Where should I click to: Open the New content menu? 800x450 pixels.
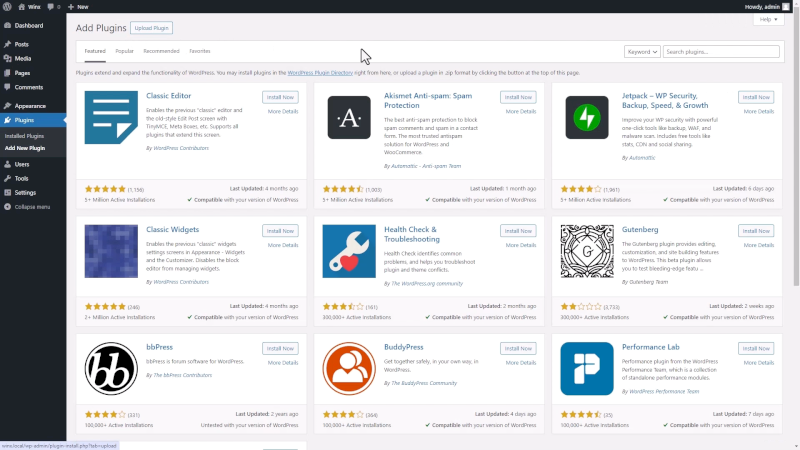[x=78, y=7]
